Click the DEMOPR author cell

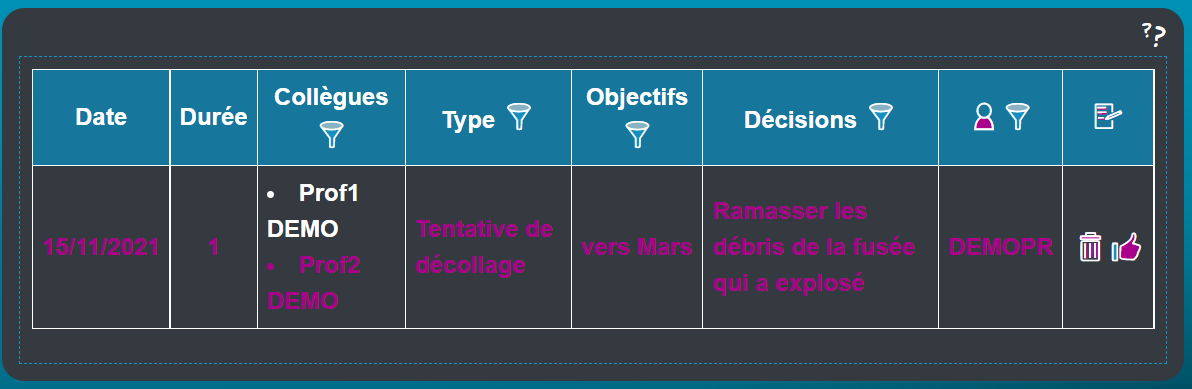click(1000, 247)
